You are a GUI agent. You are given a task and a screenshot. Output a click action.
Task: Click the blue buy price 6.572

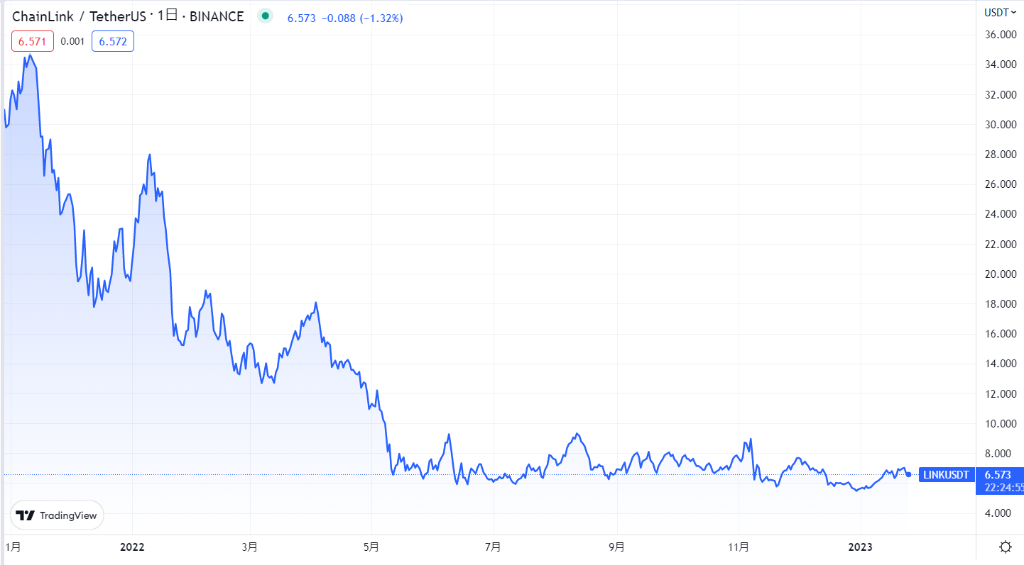[112, 41]
